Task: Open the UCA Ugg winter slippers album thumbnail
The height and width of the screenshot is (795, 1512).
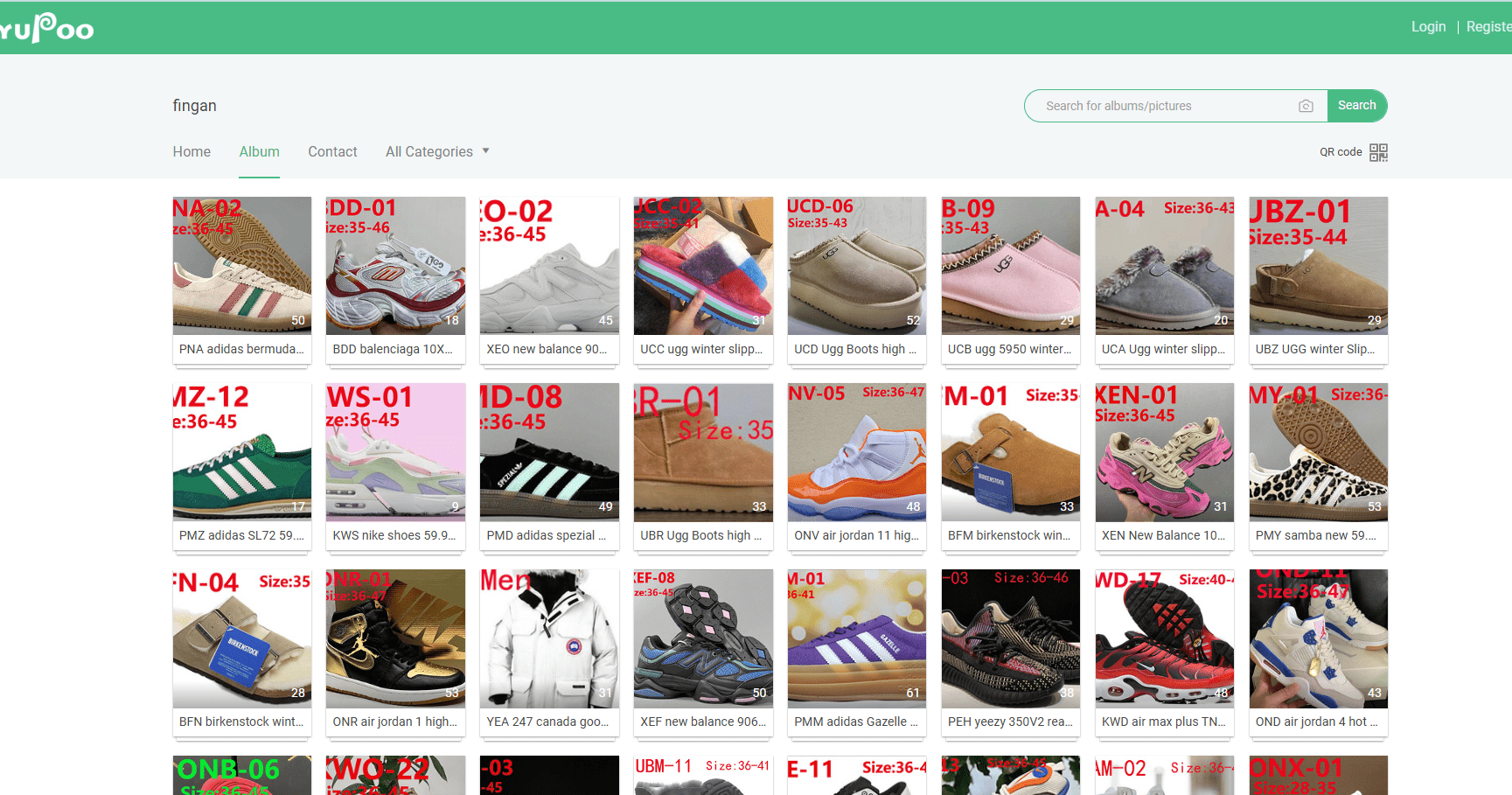Action: (x=1165, y=266)
